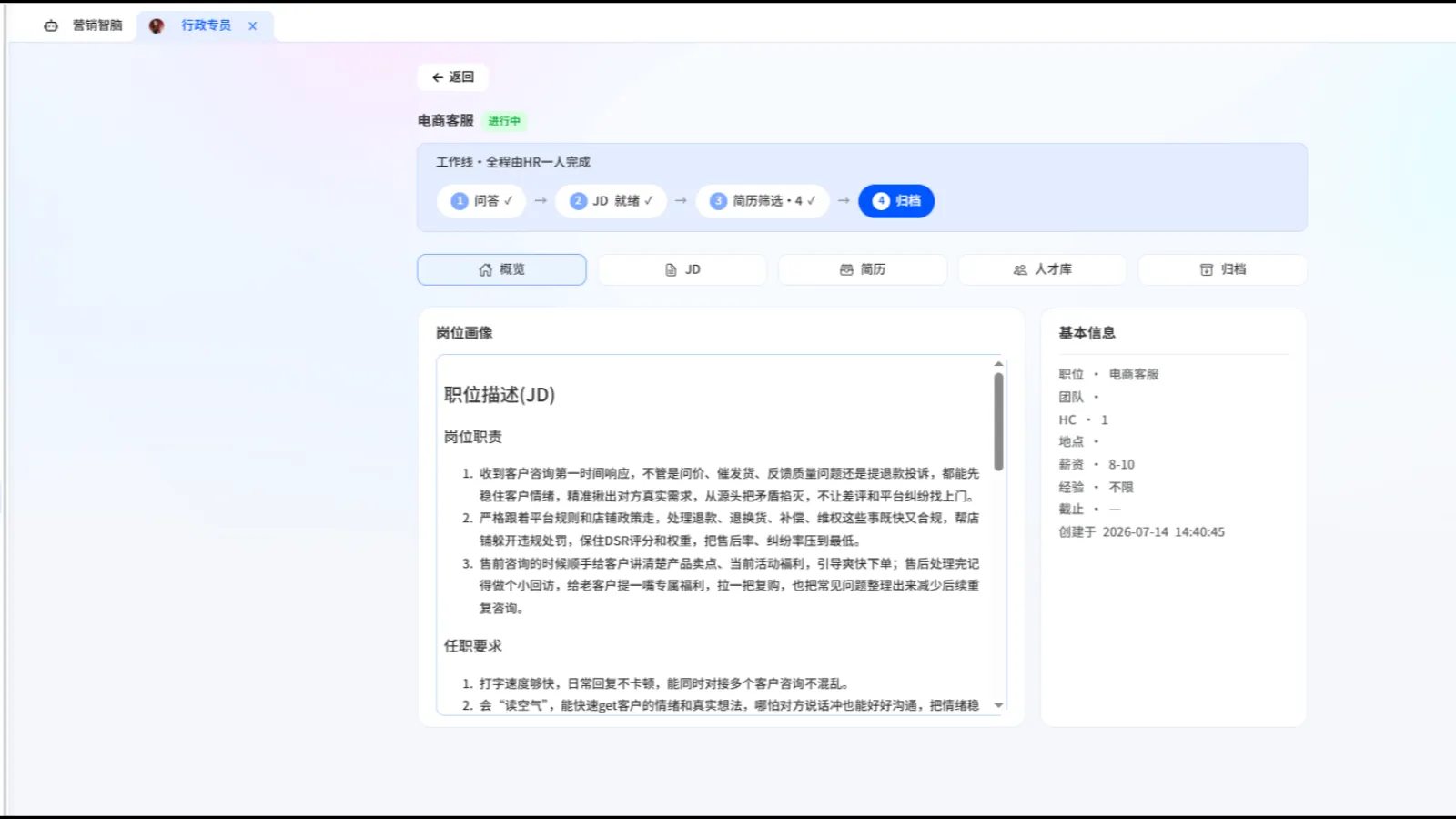The width and height of the screenshot is (1456, 819).
Task: Click the people icon on 人才库 tab
Action: [x=1020, y=269]
